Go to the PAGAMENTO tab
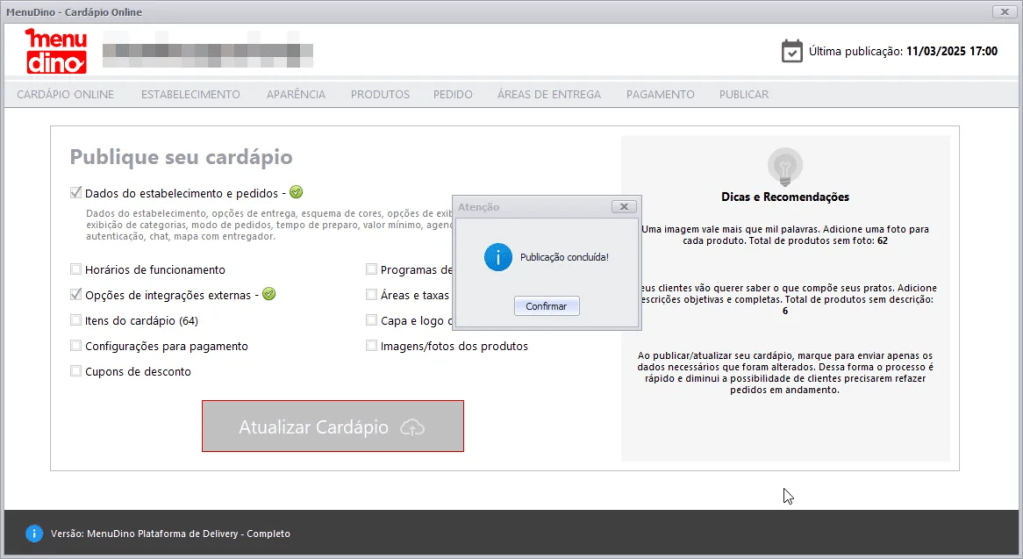This screenshot has height=559, width=1023. tap(660, 95)
